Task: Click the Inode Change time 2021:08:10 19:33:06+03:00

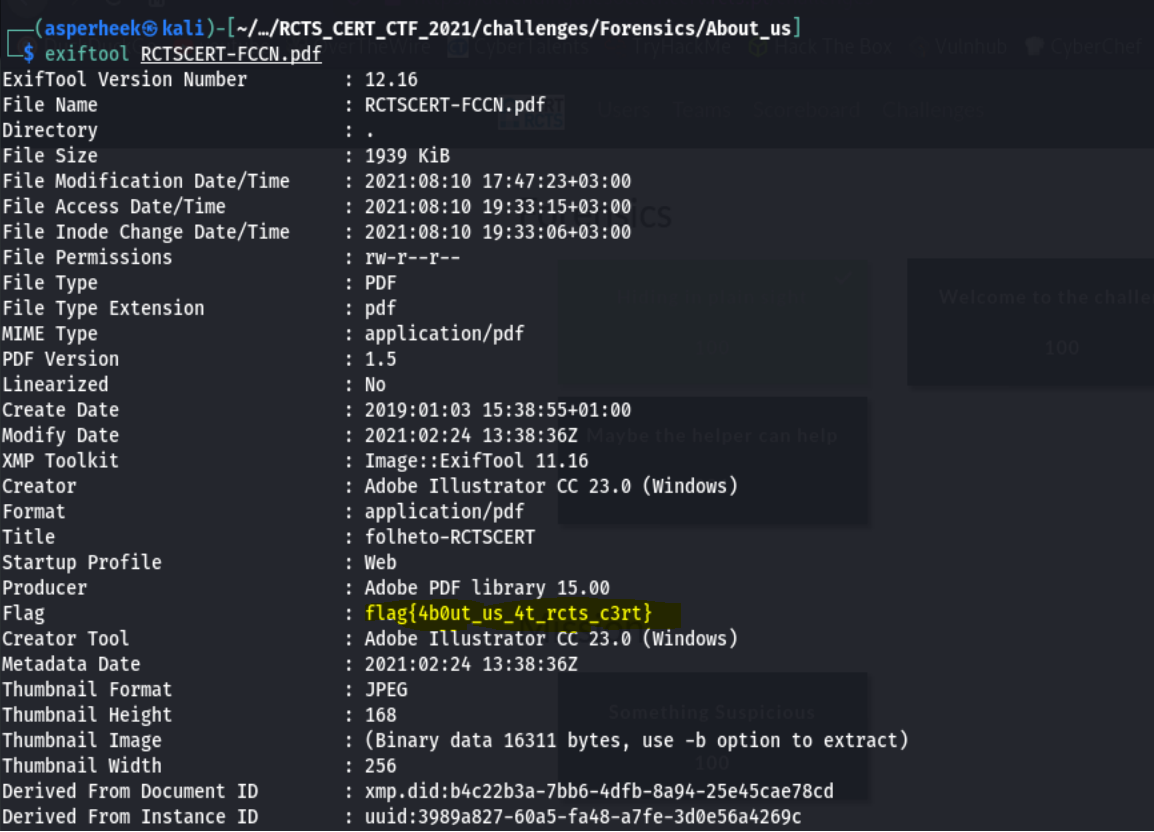Action: pos(498,232)
